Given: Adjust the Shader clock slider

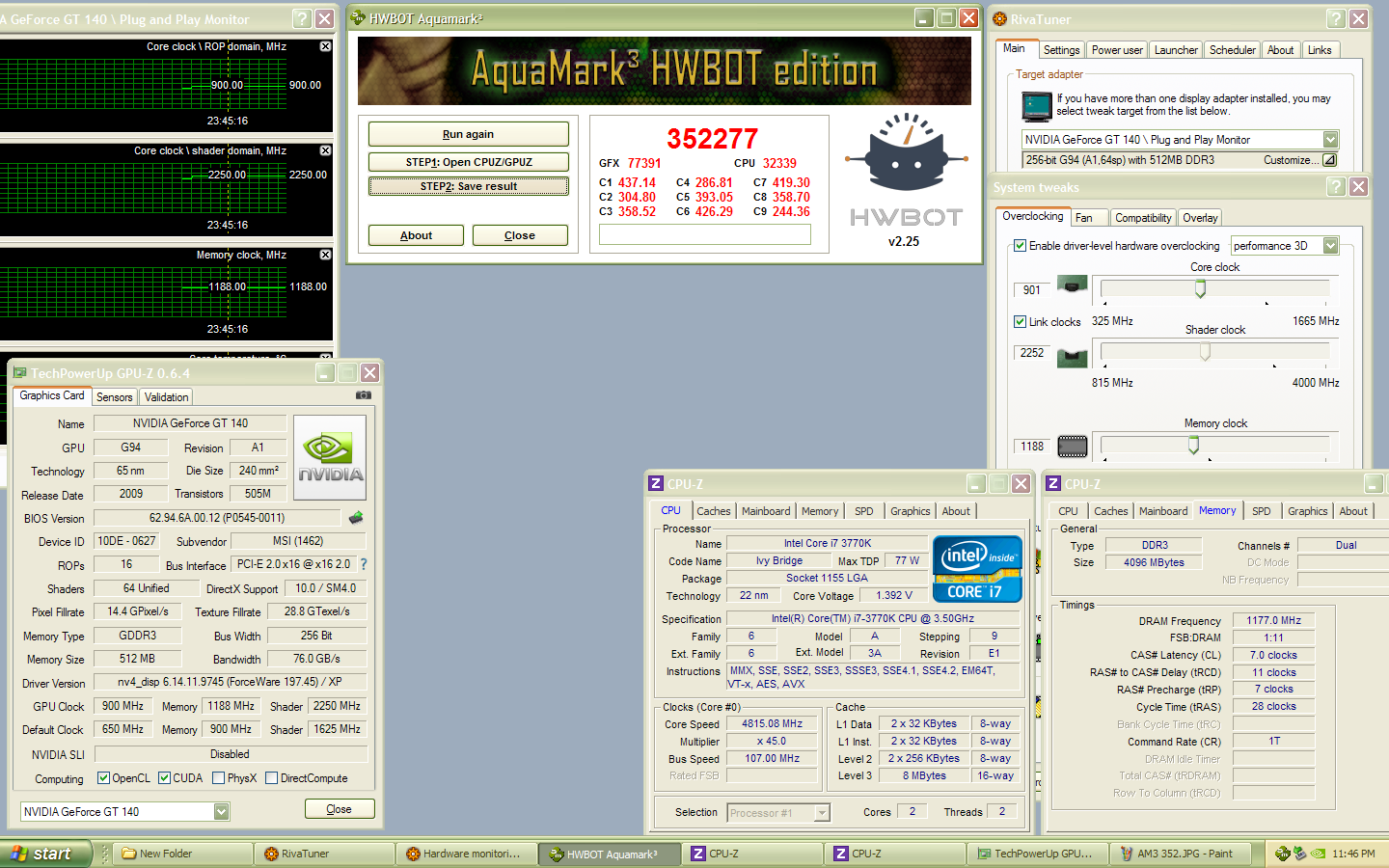Looking at the screenshot, I should coord(1205,352).
